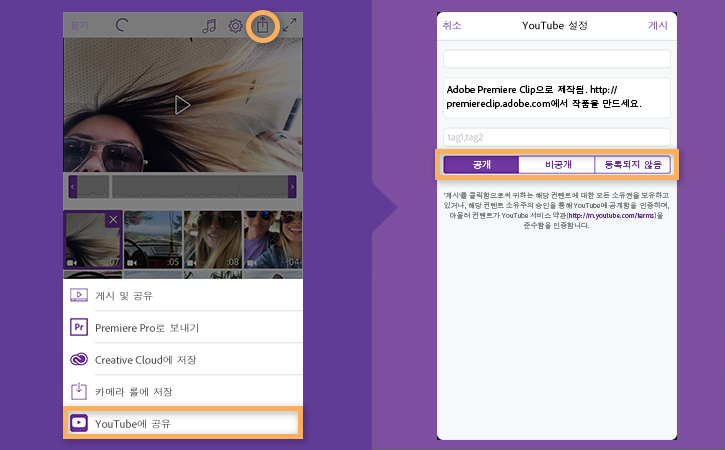This screenshot has width=725, height=450.
Task: Open the m.youtube.com/terms link
Action: click(x=611, y=216)
